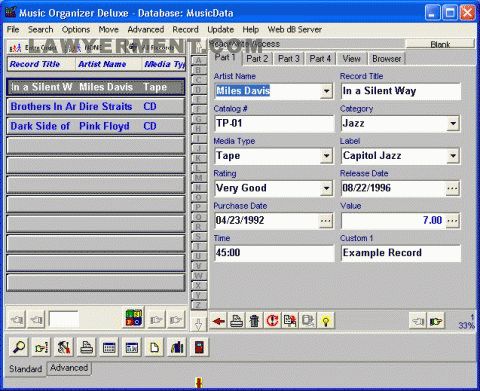Select the Brothers In Arms Dire Straits row
The width and height of the screenshot is (480, 391).
click(96, 107)
